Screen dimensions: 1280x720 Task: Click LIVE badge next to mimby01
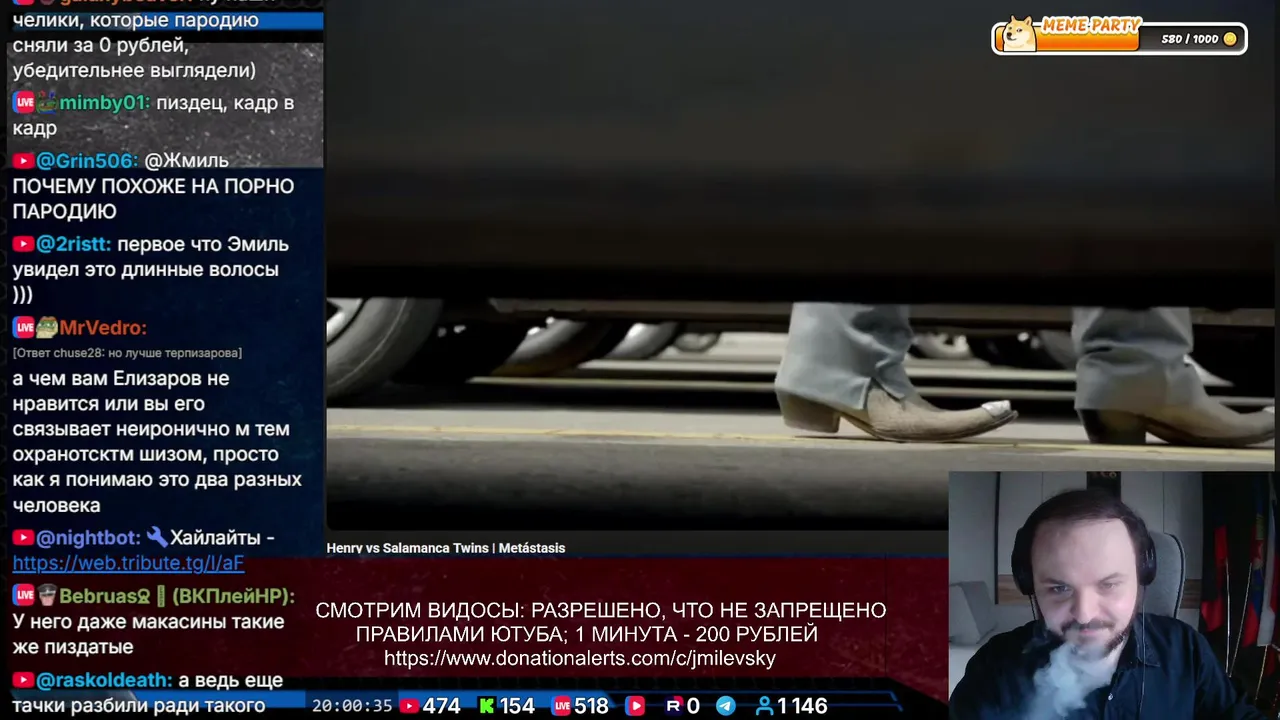(23, 102)
